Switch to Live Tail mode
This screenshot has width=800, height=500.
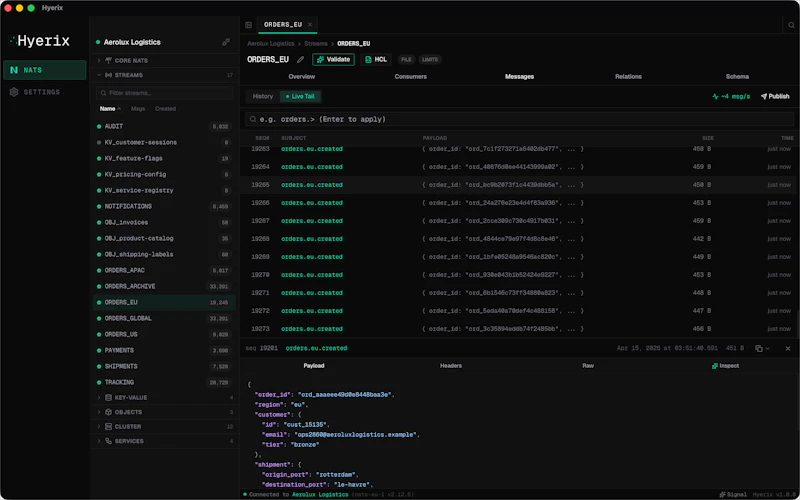click(300, 96)
